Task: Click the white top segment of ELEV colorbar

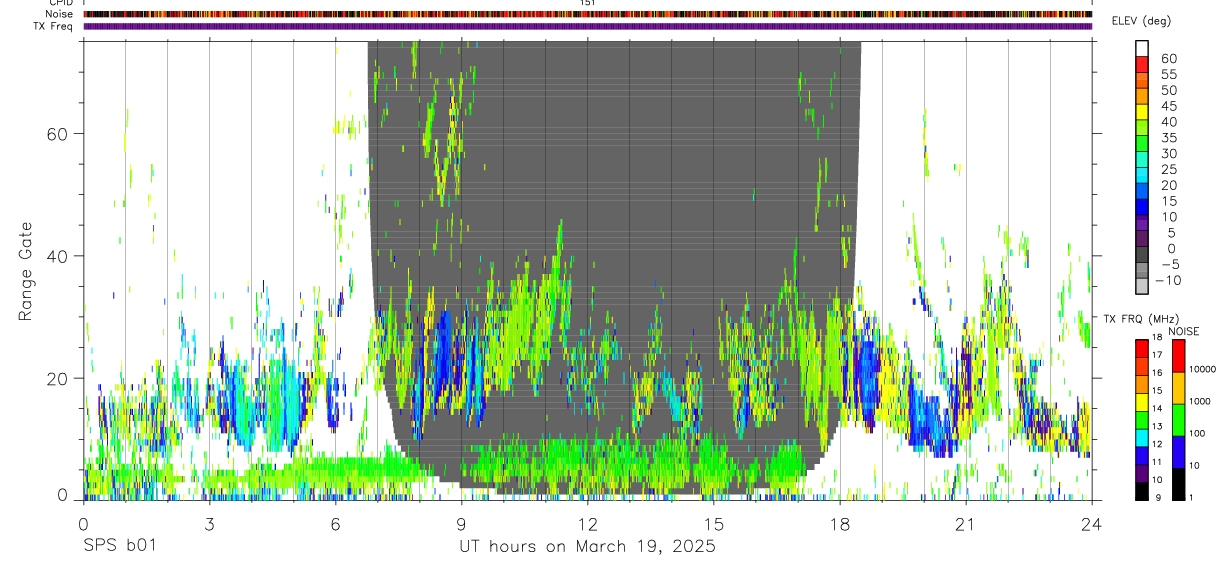Action: click(x=1142, y=48)
